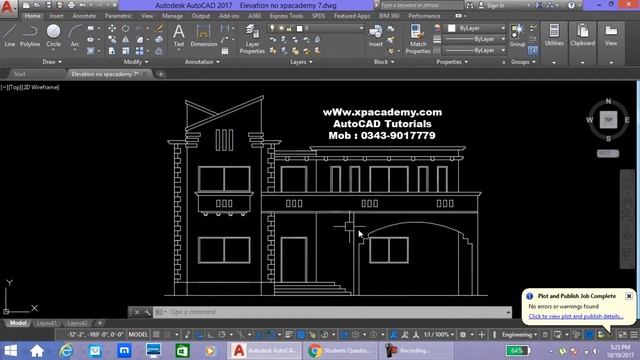Toggle polar tracking in status bar
Image resolution: width=640 pixels, height=360 pixels.
(x=222, y=335)
